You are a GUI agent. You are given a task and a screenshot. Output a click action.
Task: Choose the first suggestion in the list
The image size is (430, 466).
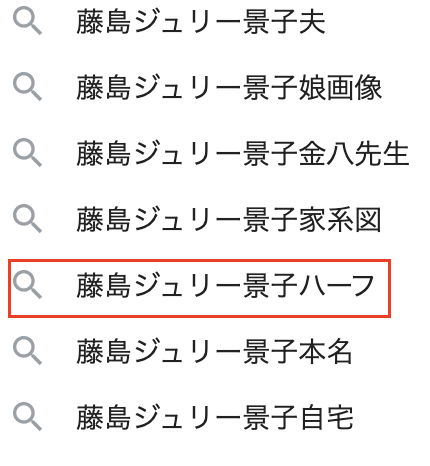(201, 22)
